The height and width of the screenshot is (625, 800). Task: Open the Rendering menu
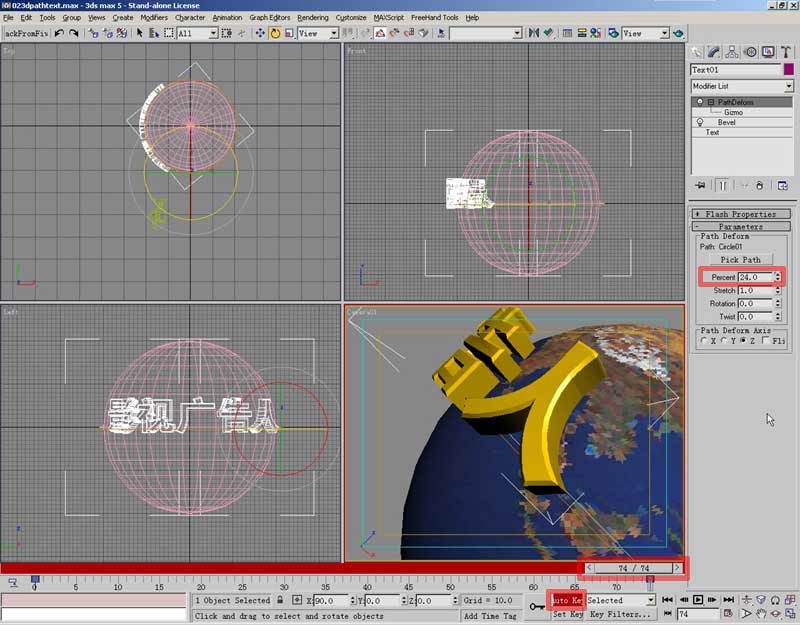[x=312, y=17]
